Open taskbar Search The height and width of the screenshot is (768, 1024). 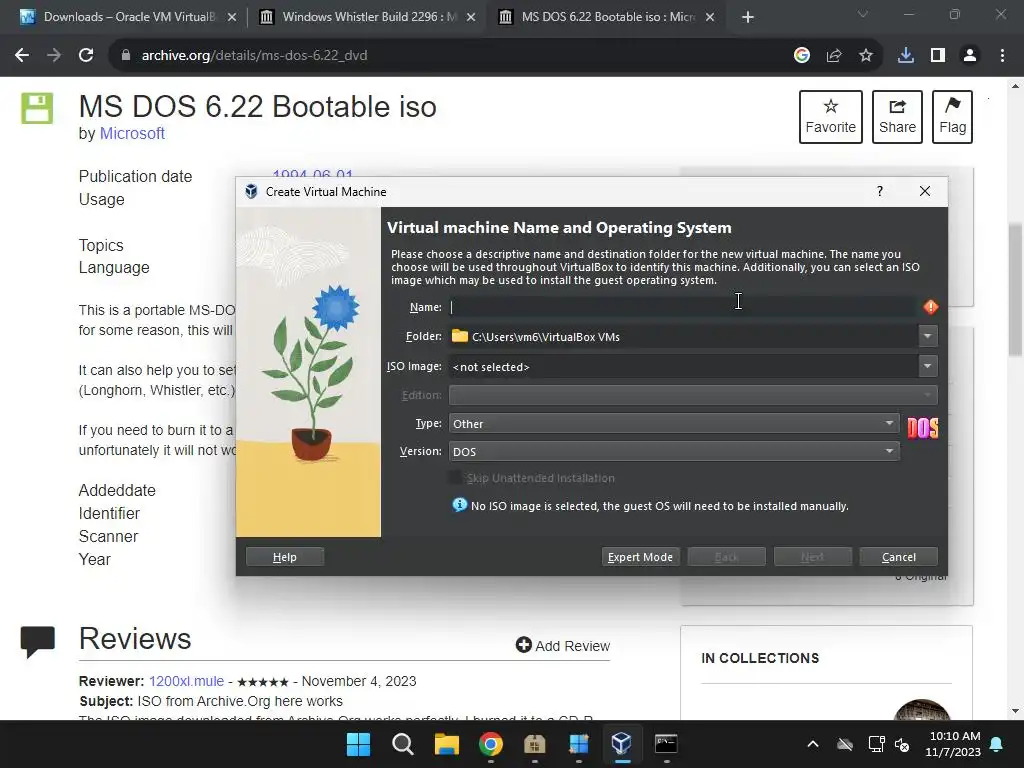[x=402, y=744]
